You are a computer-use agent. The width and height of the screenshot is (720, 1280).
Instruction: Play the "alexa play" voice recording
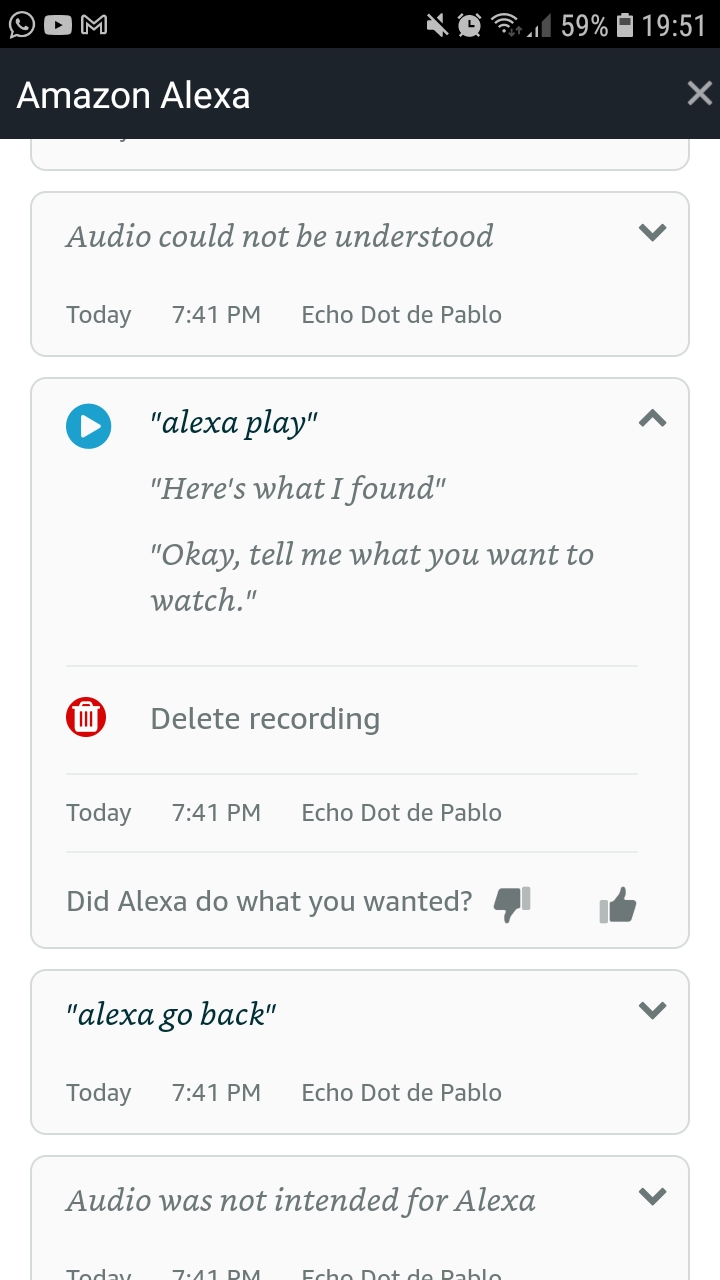(88, 425)
